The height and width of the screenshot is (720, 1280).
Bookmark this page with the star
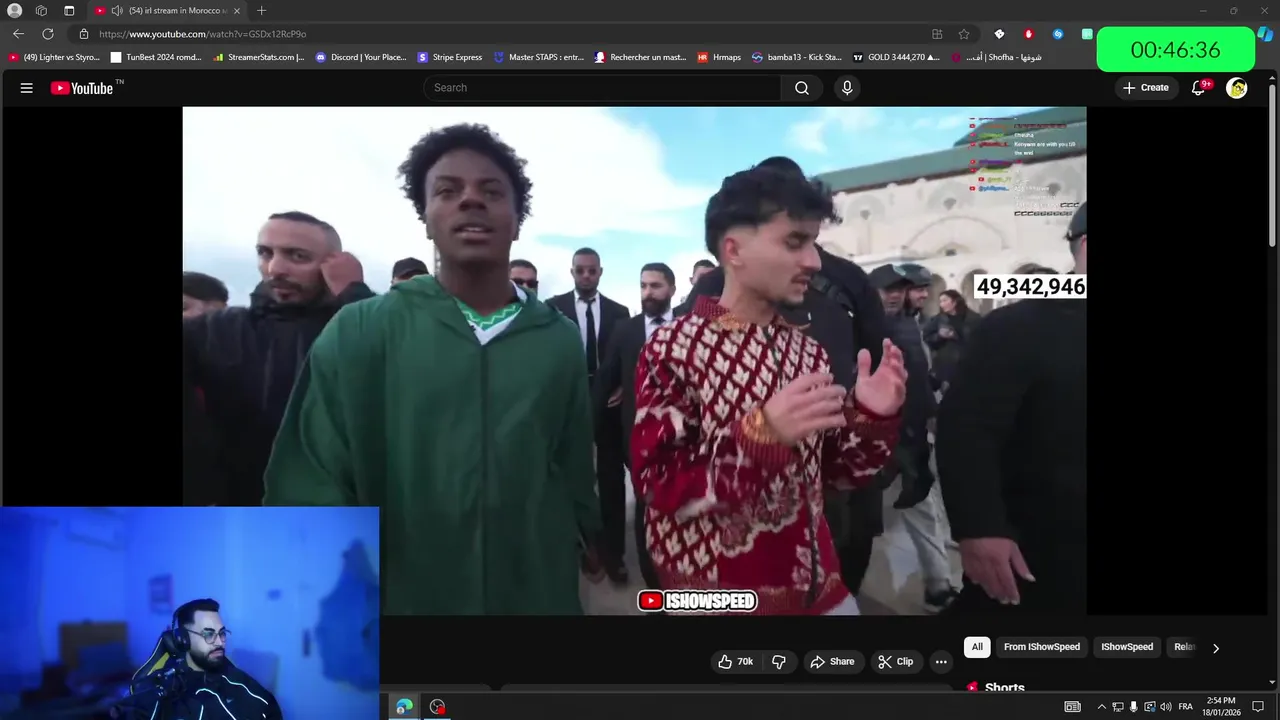click(x=964, y=34)
